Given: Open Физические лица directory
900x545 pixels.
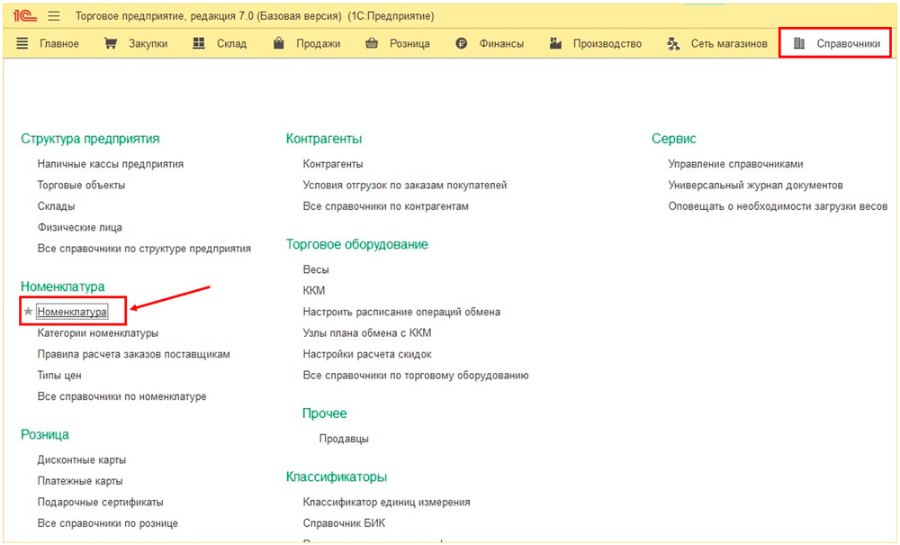Looking at the screenshot, I should [x=80, y=228].
